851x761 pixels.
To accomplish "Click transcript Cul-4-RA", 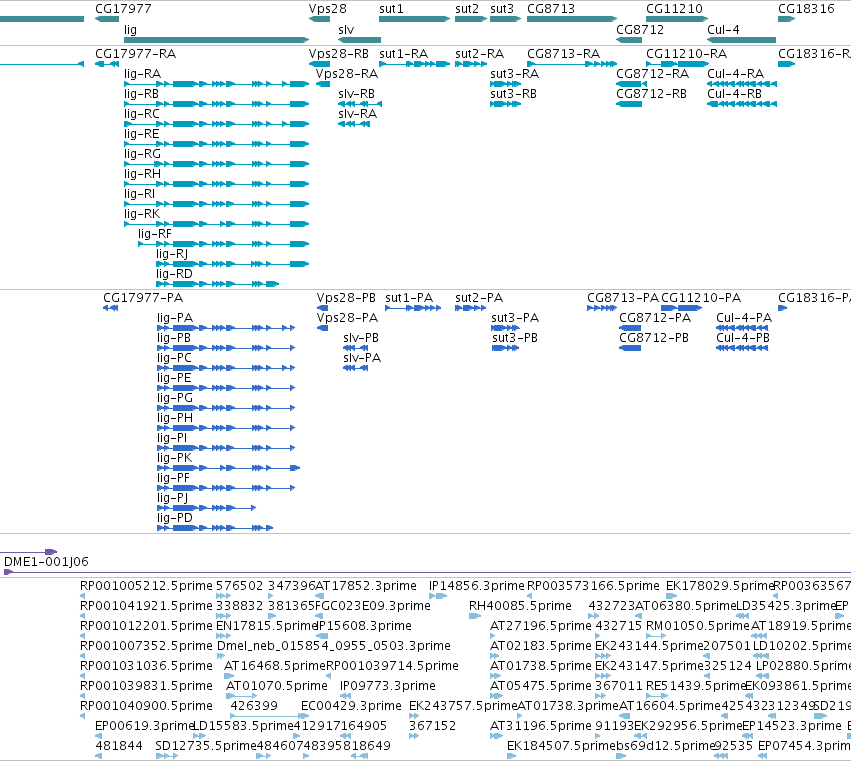I will click(742, 84).
